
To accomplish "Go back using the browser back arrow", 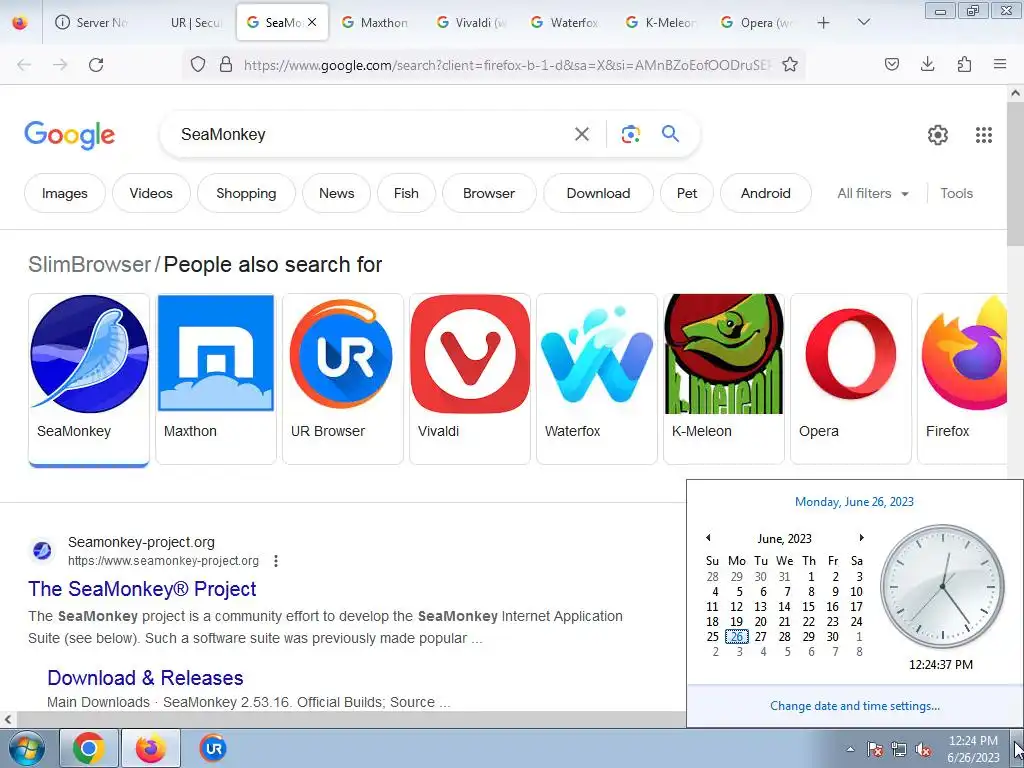I will [x=24, y=65].
